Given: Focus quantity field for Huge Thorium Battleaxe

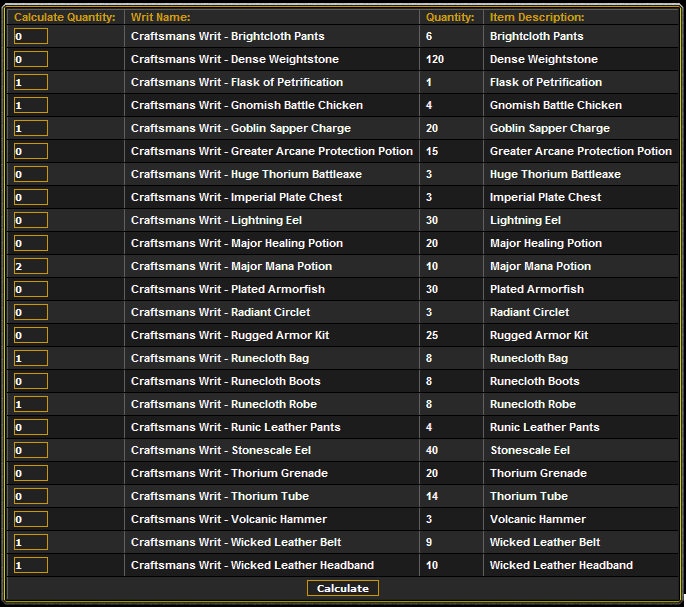Looking at the screenshot, I should (31, 174).
